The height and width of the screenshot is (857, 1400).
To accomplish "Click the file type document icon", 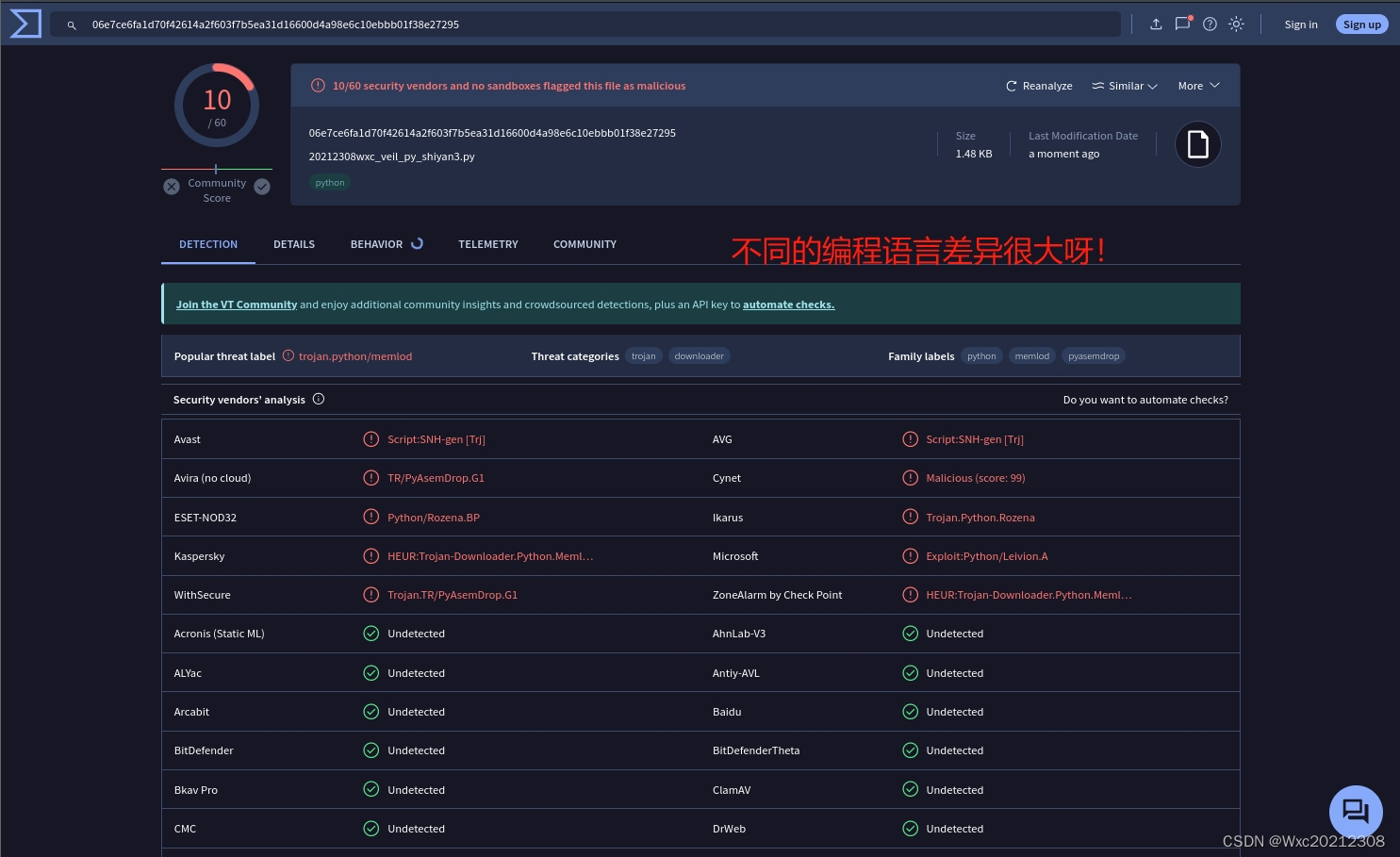I will click(1197, 144).
